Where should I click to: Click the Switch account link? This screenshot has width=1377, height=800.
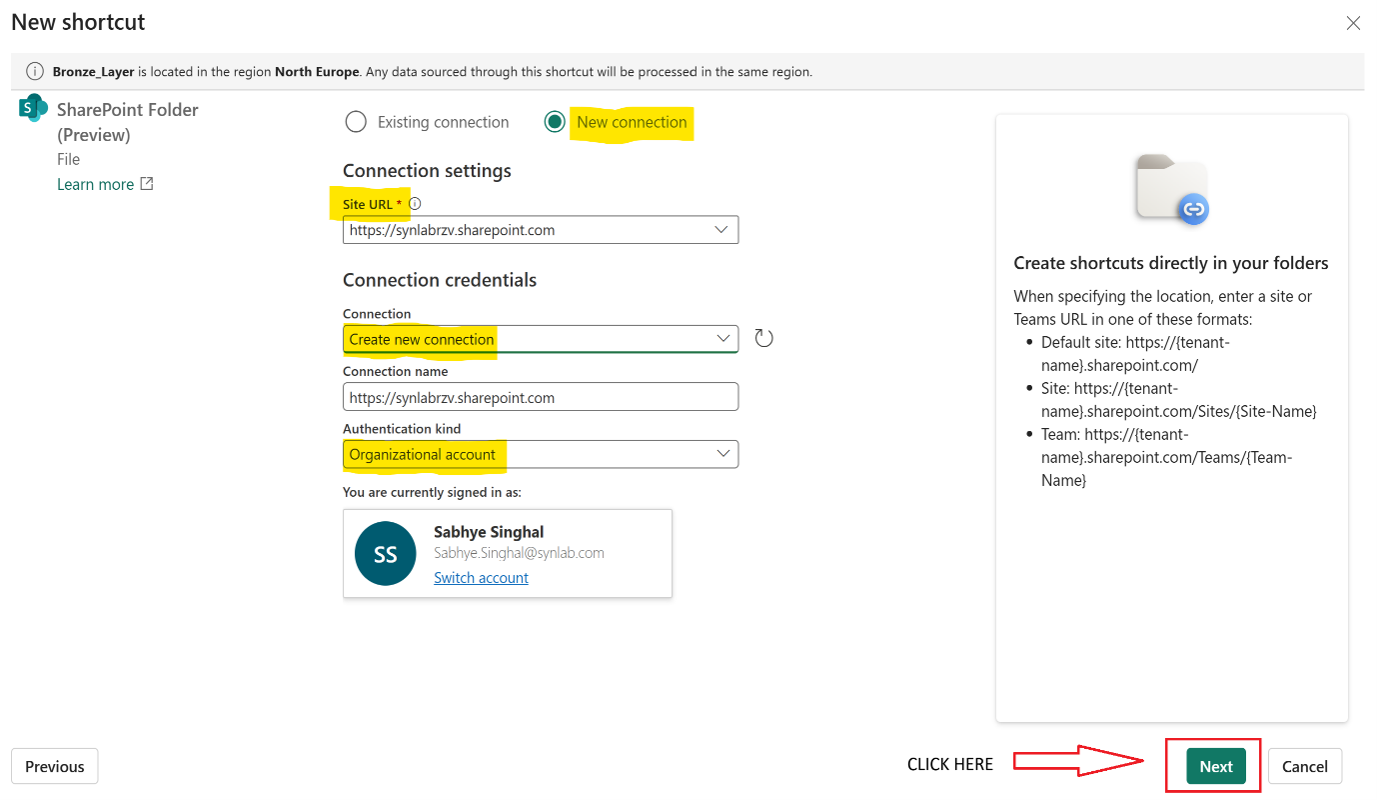tap(481, 578)
